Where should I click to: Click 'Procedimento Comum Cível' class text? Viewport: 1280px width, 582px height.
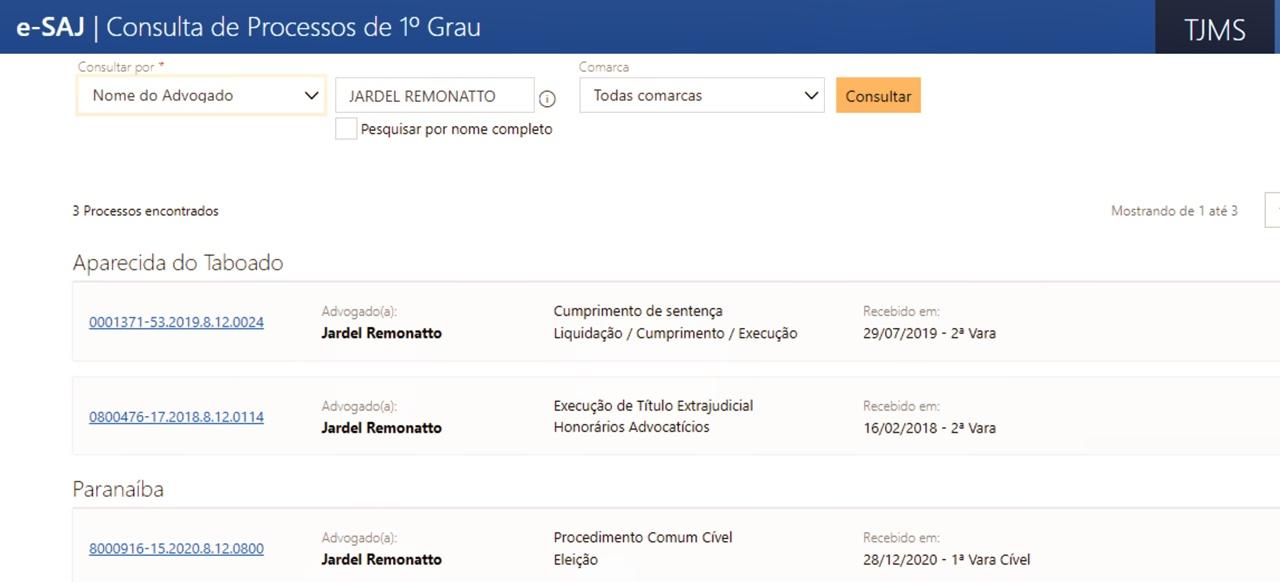[x=643, y=538]
